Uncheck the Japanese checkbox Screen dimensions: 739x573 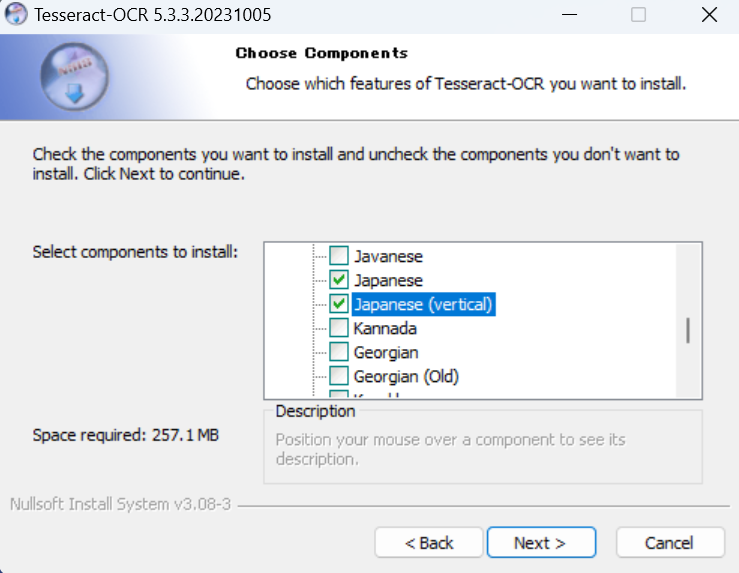click(339, 280)
